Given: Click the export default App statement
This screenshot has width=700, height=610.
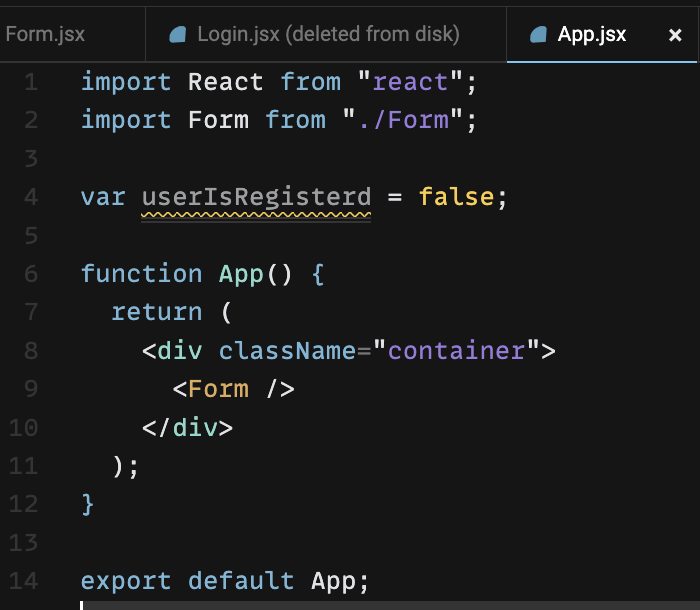Looking at the screenshot, I should coord(225,581).
